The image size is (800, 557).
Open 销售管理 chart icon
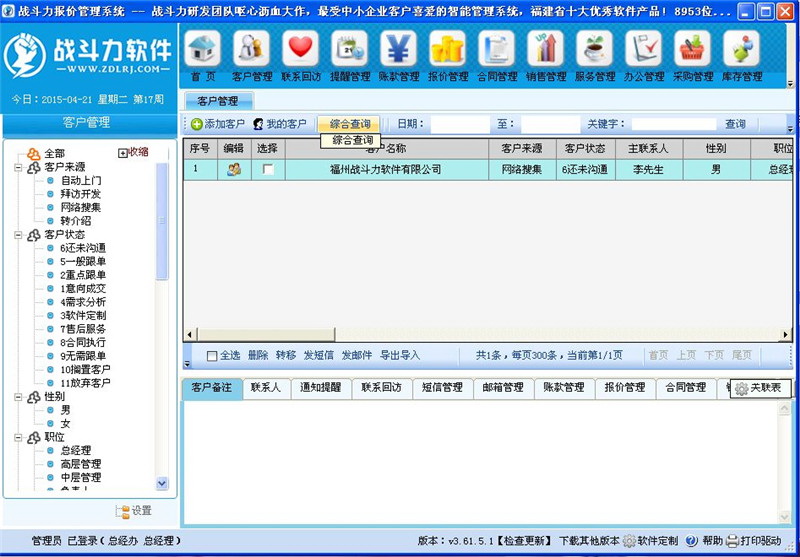tap(545, 48)
